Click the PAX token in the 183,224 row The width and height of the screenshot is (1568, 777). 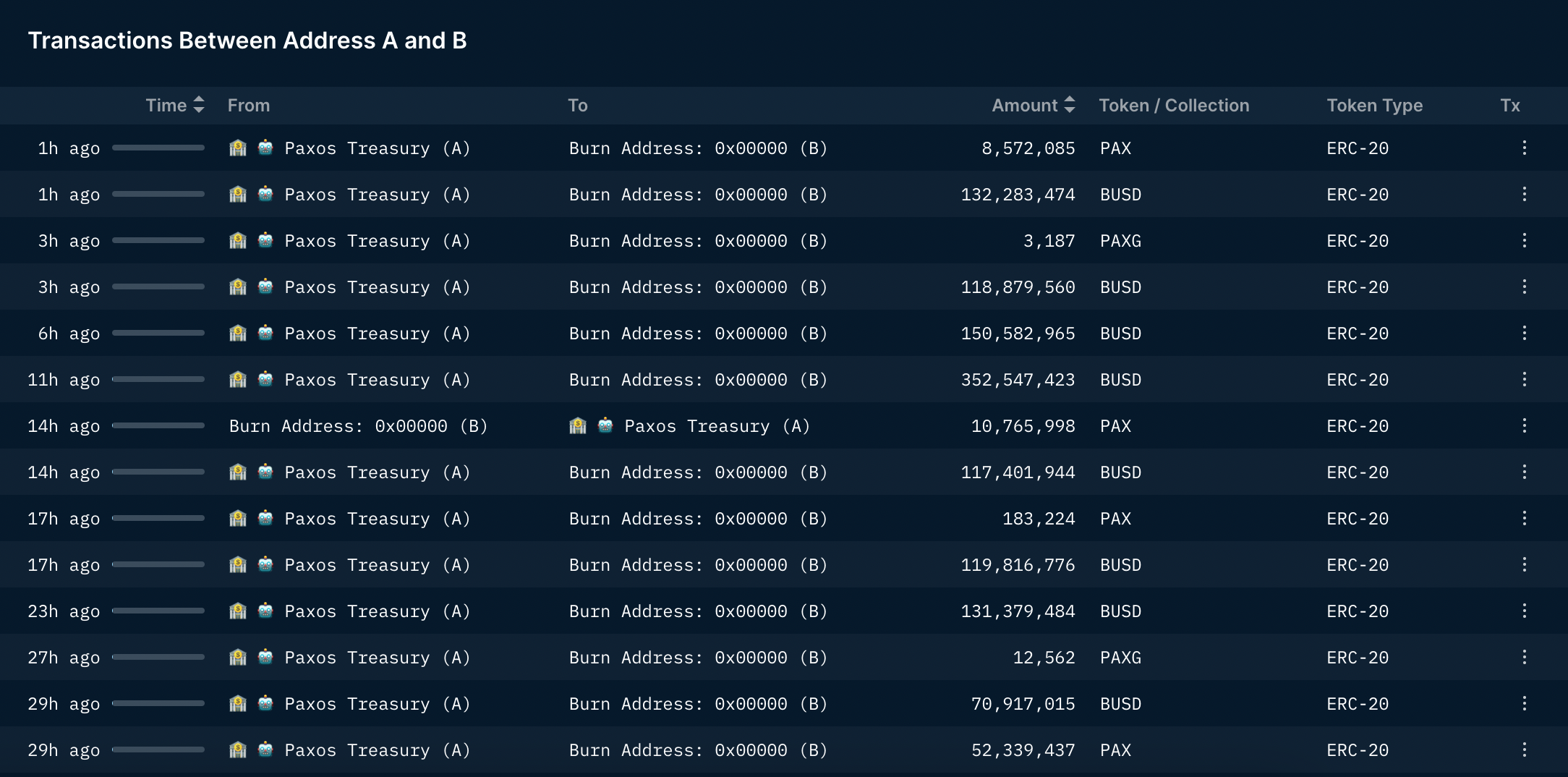(1115, 519)
